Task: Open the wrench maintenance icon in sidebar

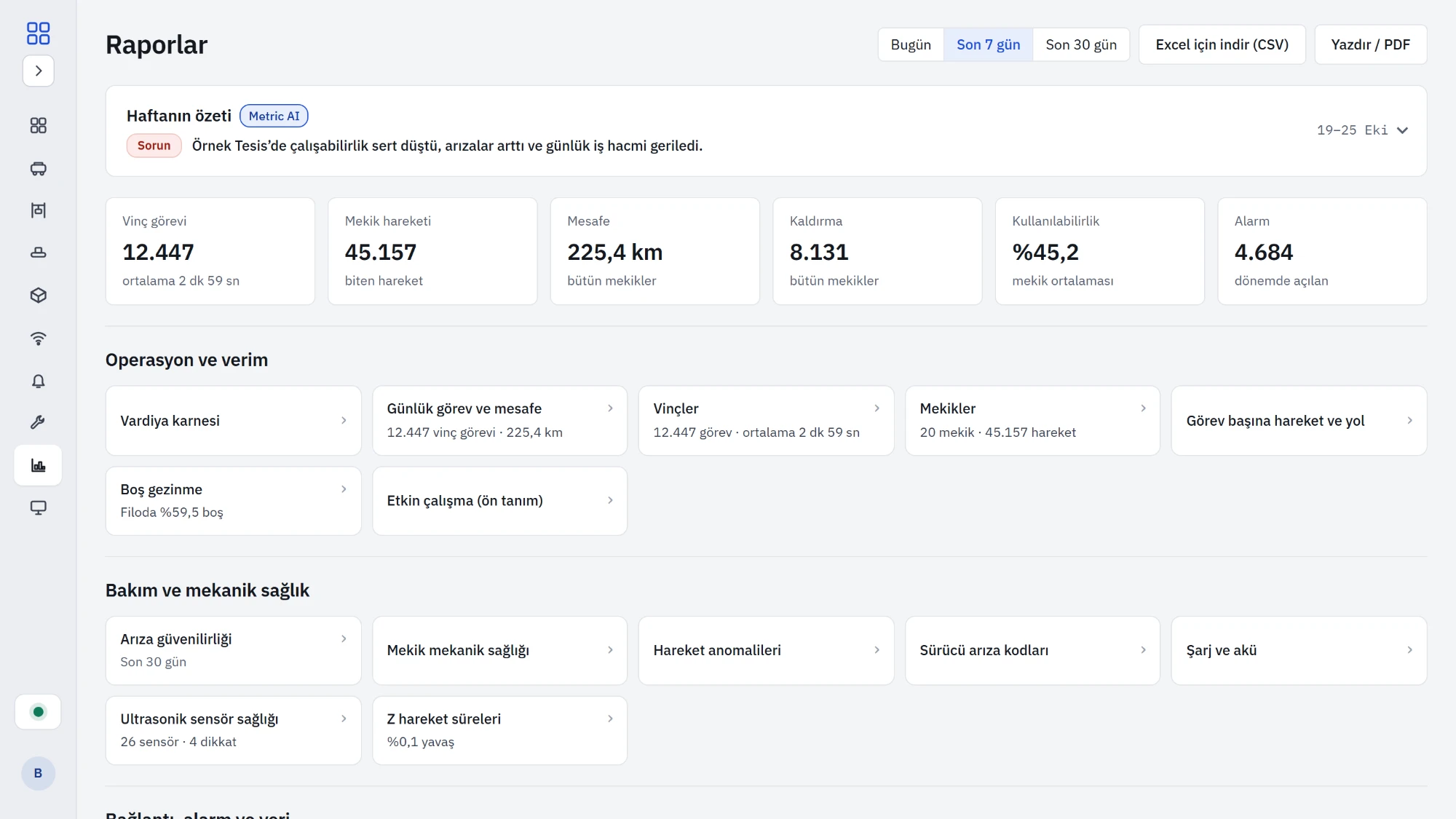Action: [x=39, y=422]
